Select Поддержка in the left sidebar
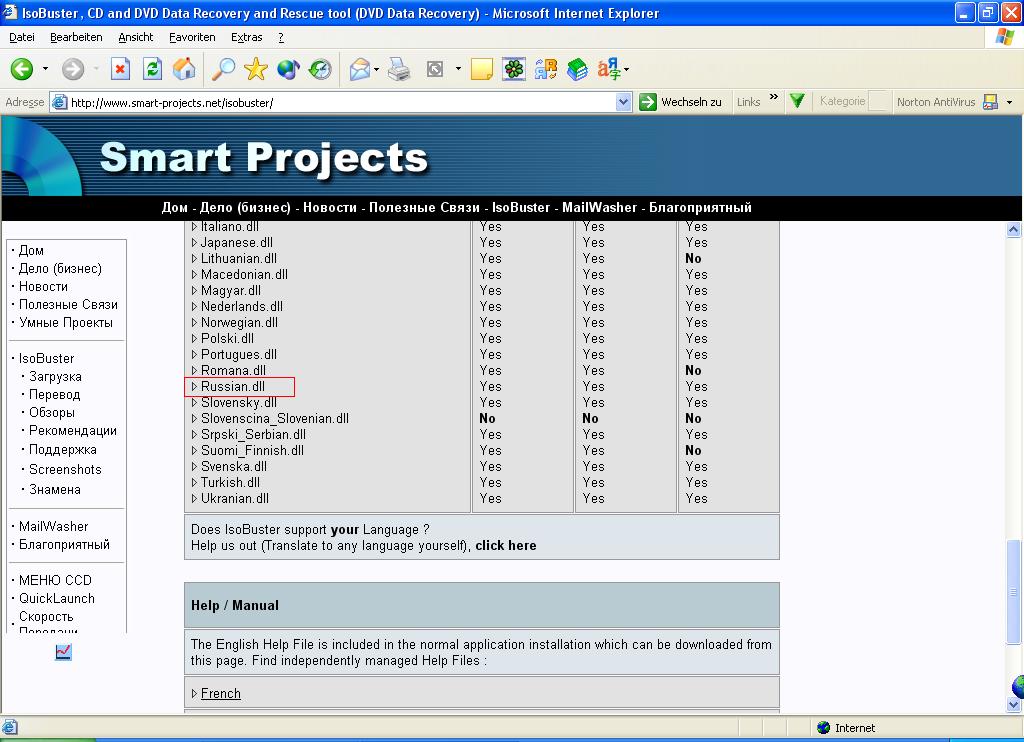1024x742 pixels. click(63, 449)
